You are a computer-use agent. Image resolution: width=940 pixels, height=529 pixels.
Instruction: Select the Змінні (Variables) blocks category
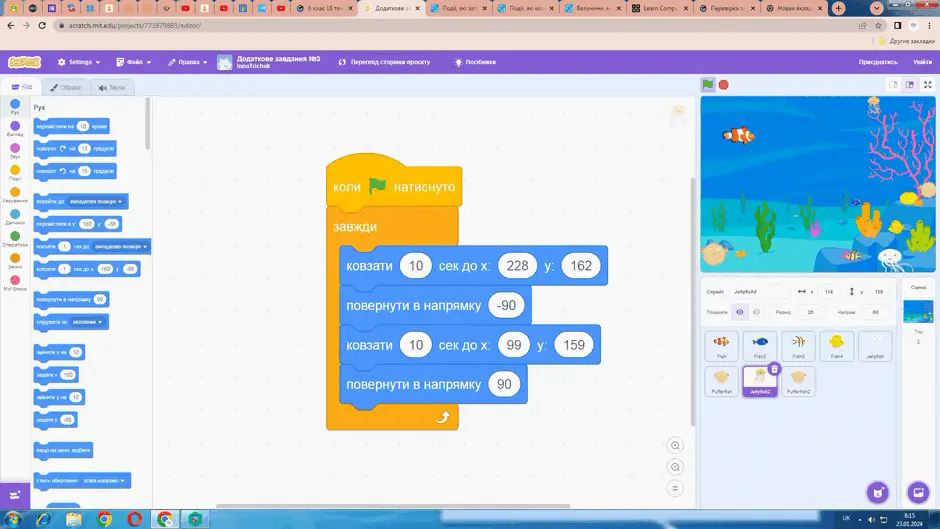tap(15, 261)
